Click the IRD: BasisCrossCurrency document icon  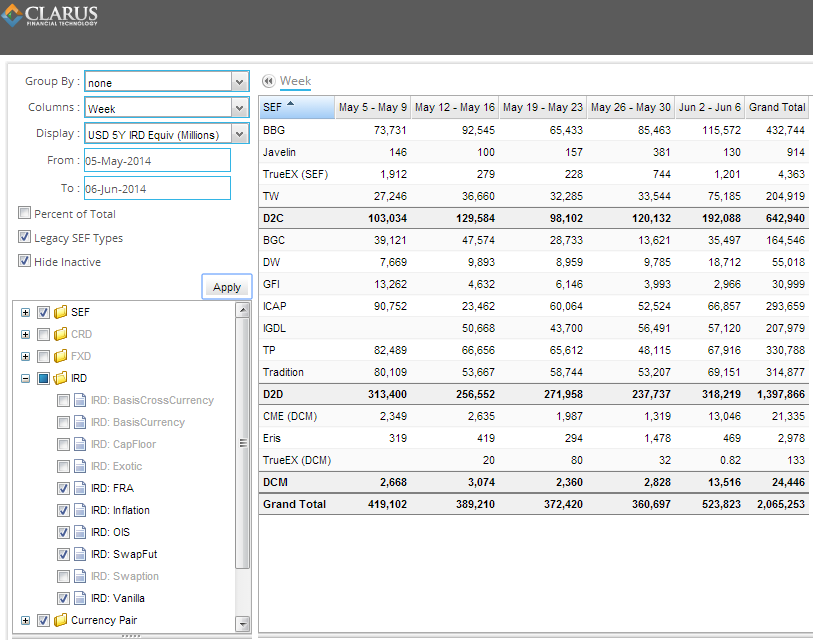[80, 400]
